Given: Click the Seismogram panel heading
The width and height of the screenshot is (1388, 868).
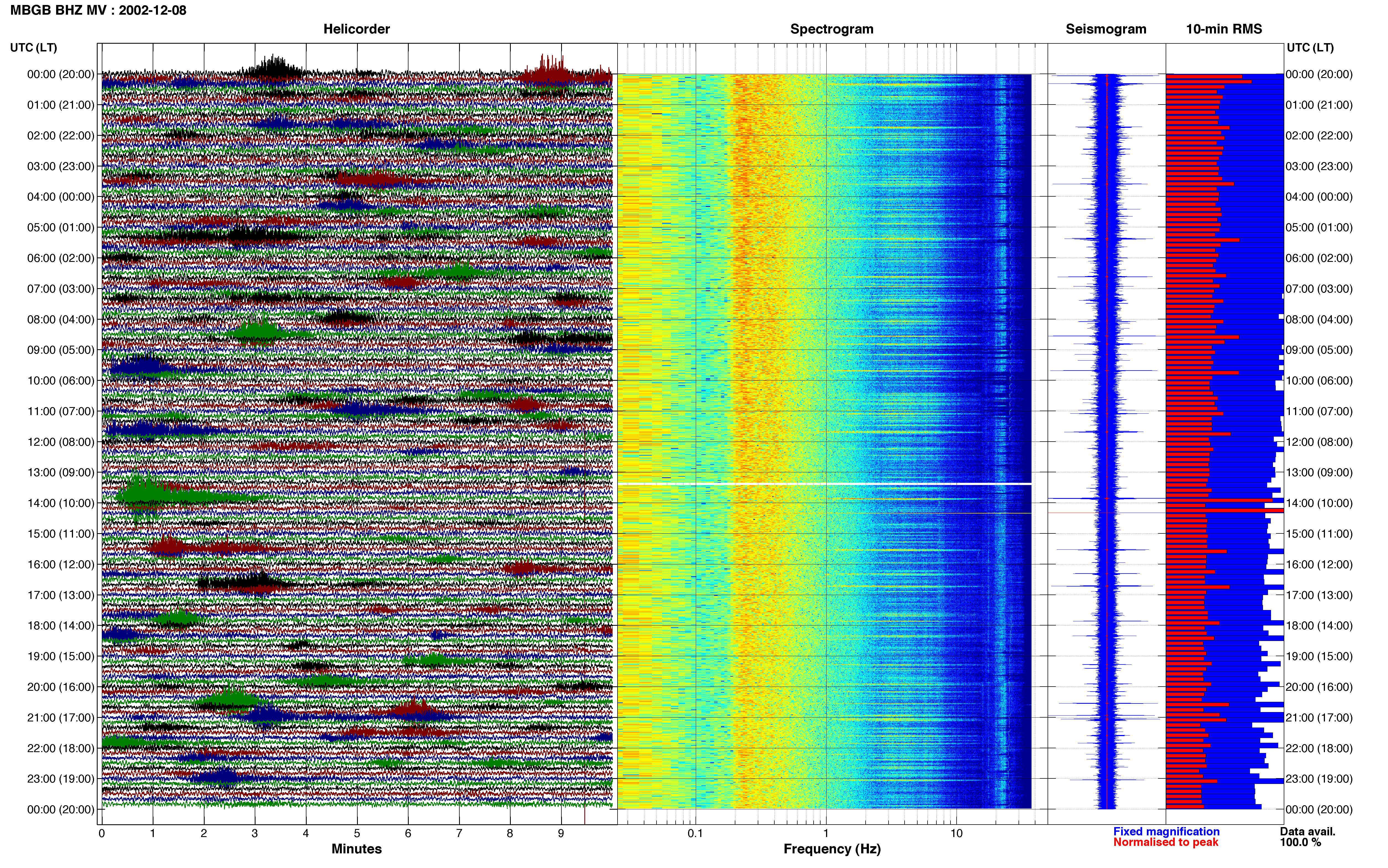Looking at the screenshot, I should click(1106, 29).
